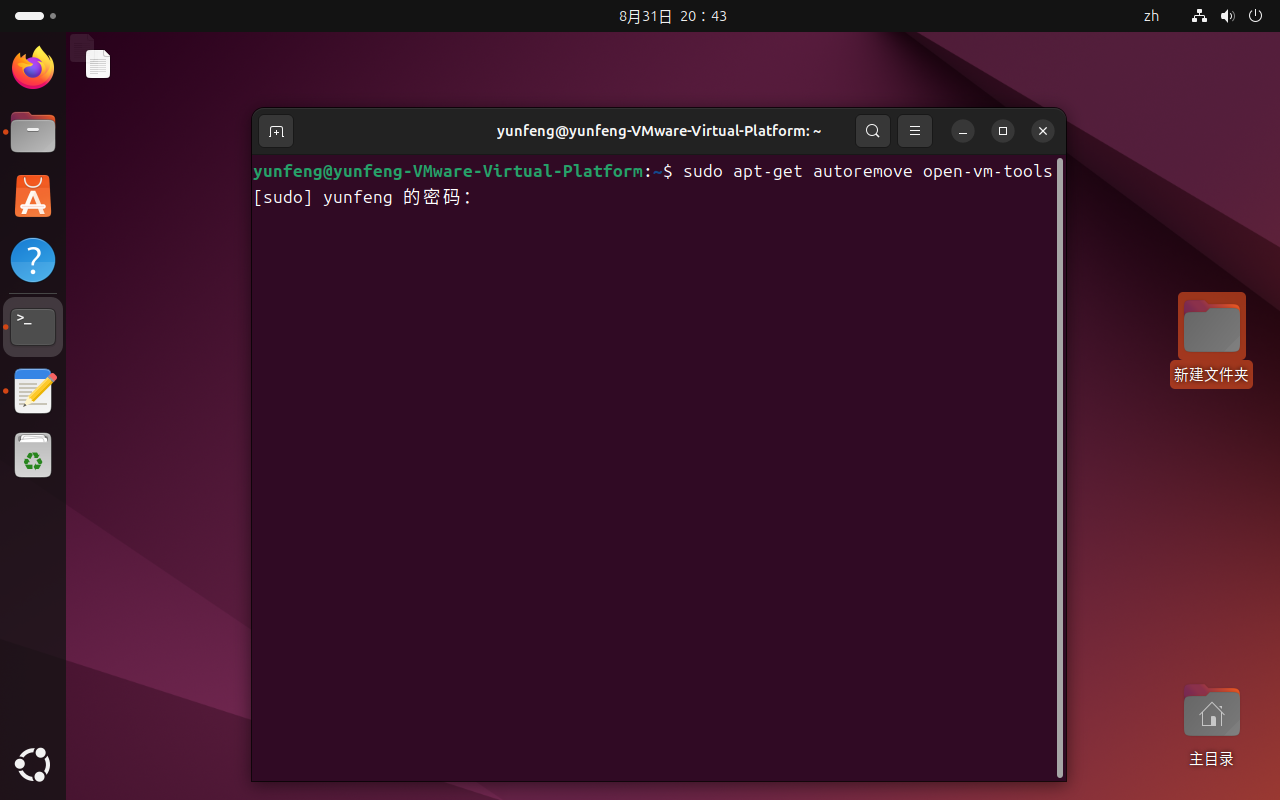Viewport: 1280px width, 800px height.
Task: Show applications via Ubuntu logo button
Action: 33,765
